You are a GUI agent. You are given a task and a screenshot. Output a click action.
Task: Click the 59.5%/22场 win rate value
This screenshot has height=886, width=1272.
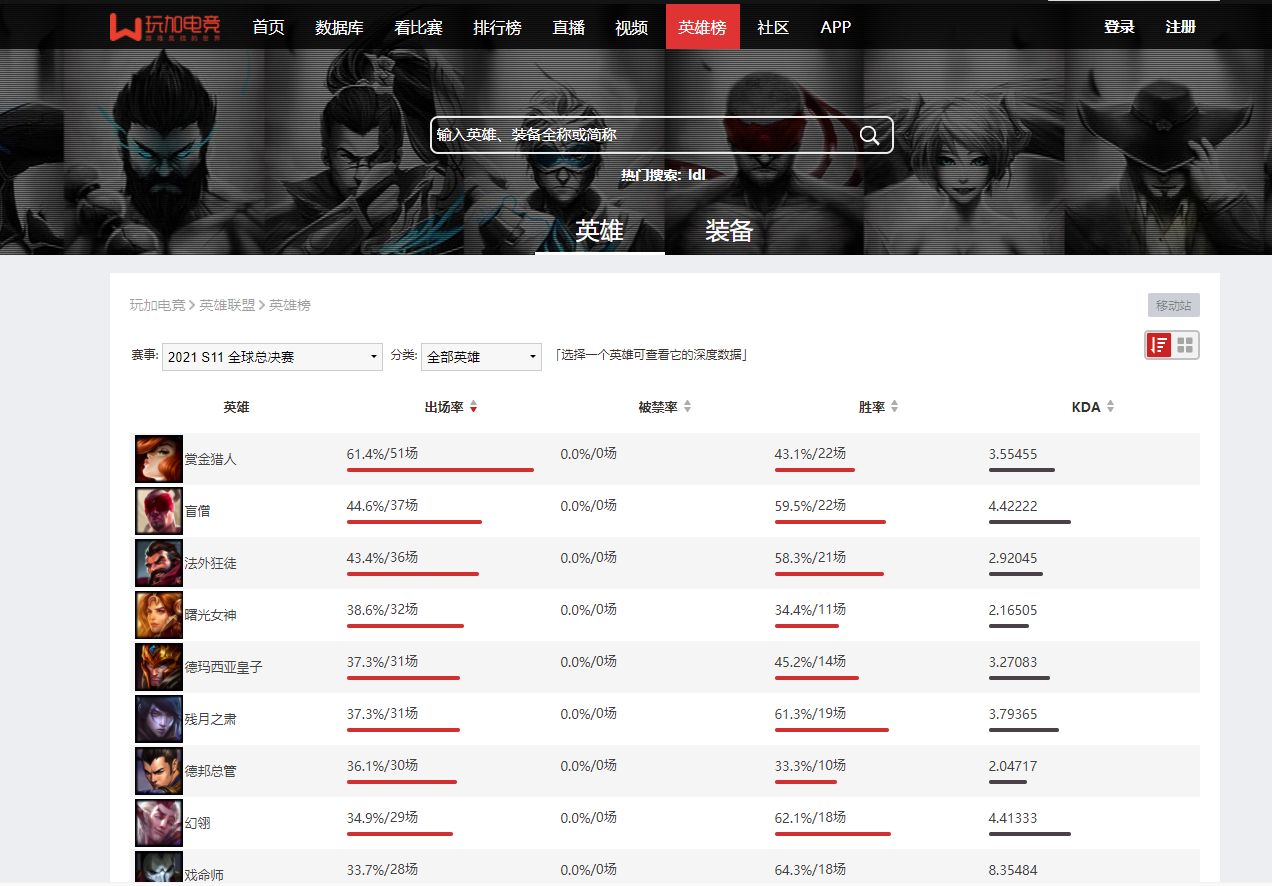(x=810, y=506)
